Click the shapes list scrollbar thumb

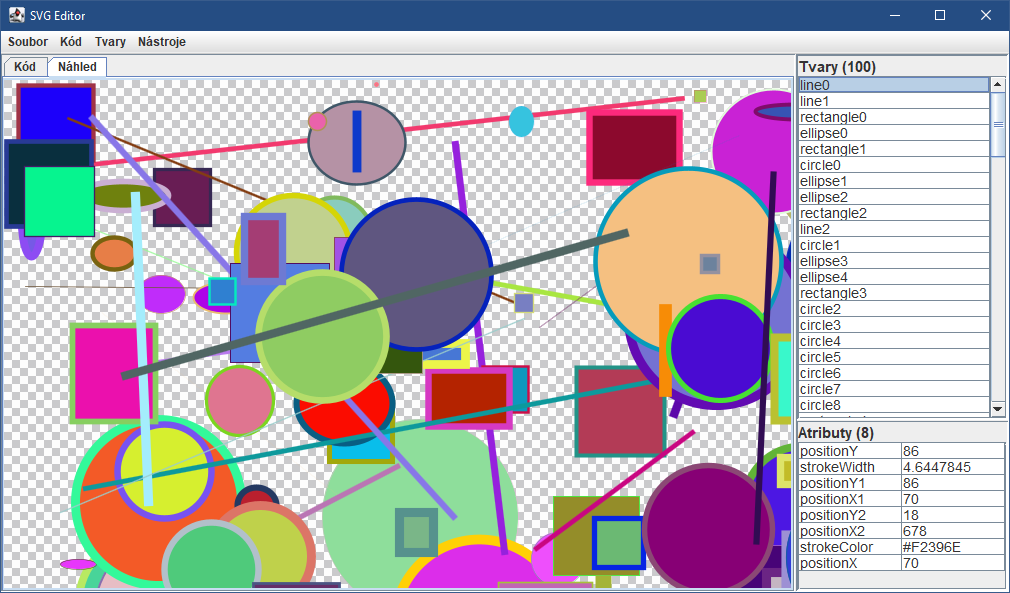pos(998,124)
